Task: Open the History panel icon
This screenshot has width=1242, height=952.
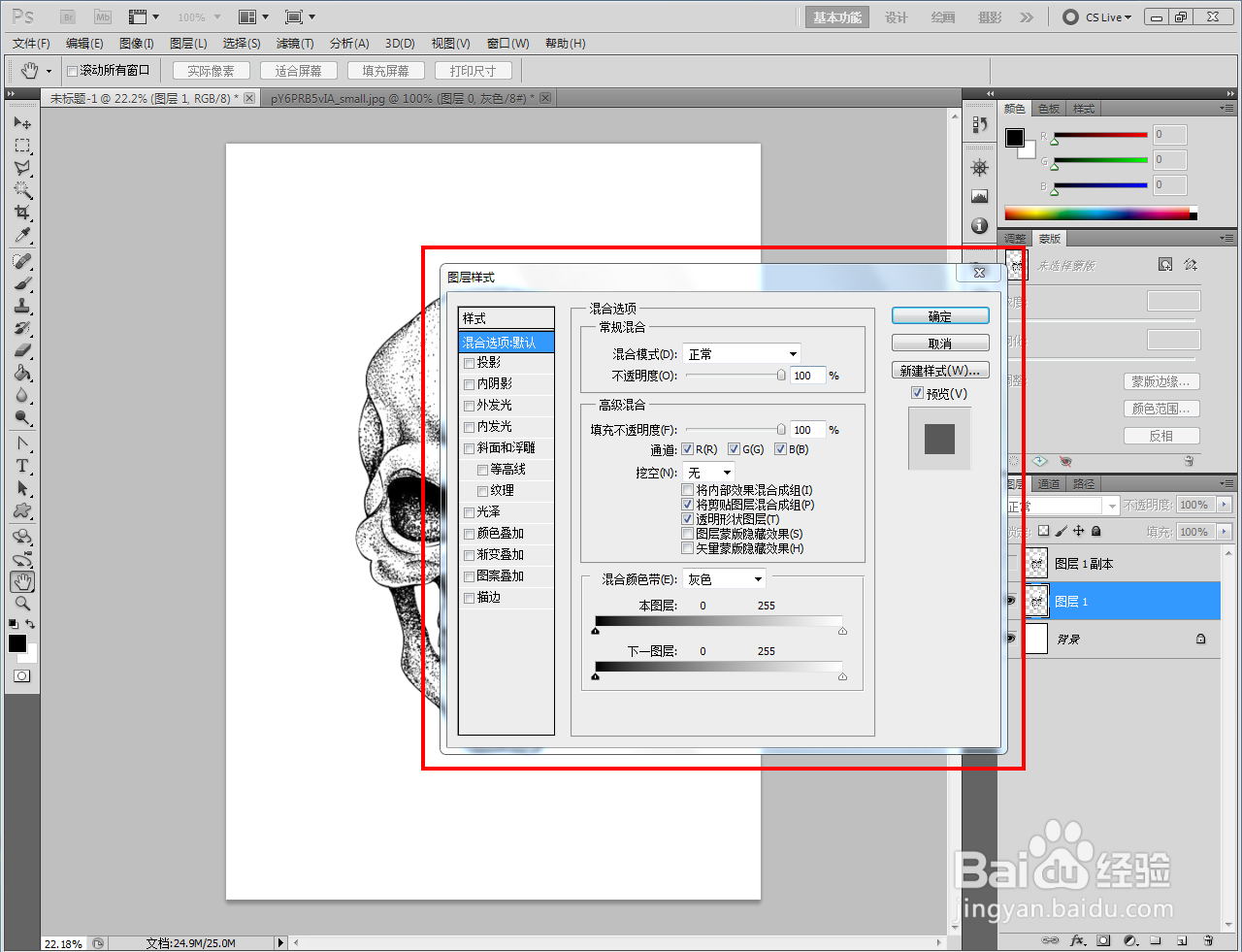Action: coord(980,124)
